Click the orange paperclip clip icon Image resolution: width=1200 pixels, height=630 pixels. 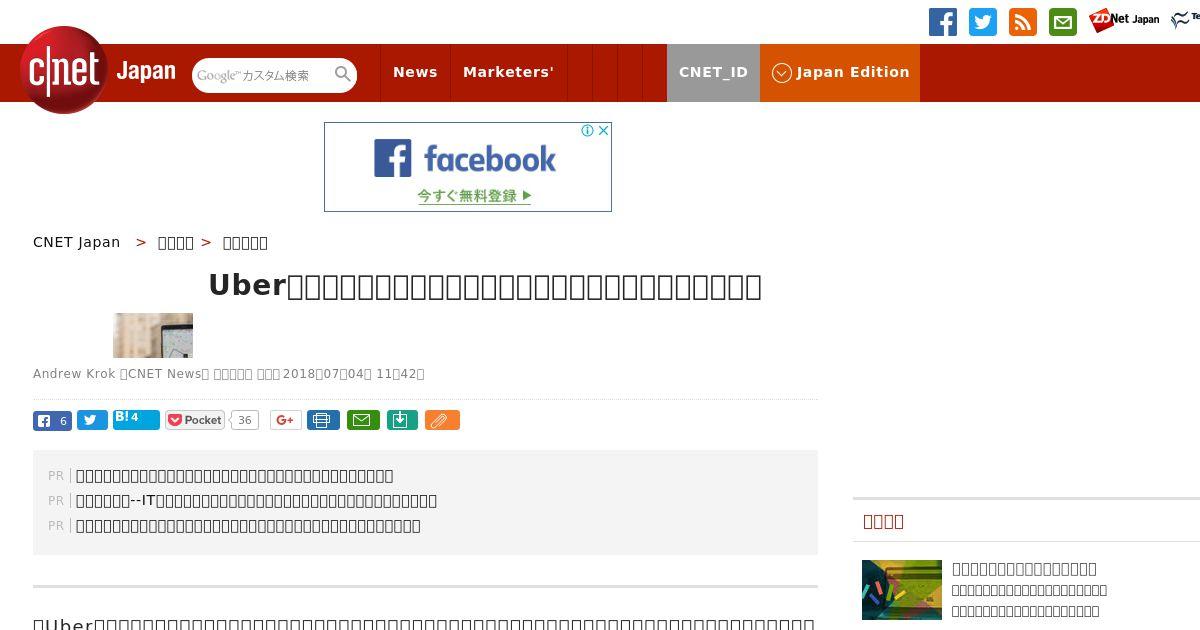click(442, 420)
